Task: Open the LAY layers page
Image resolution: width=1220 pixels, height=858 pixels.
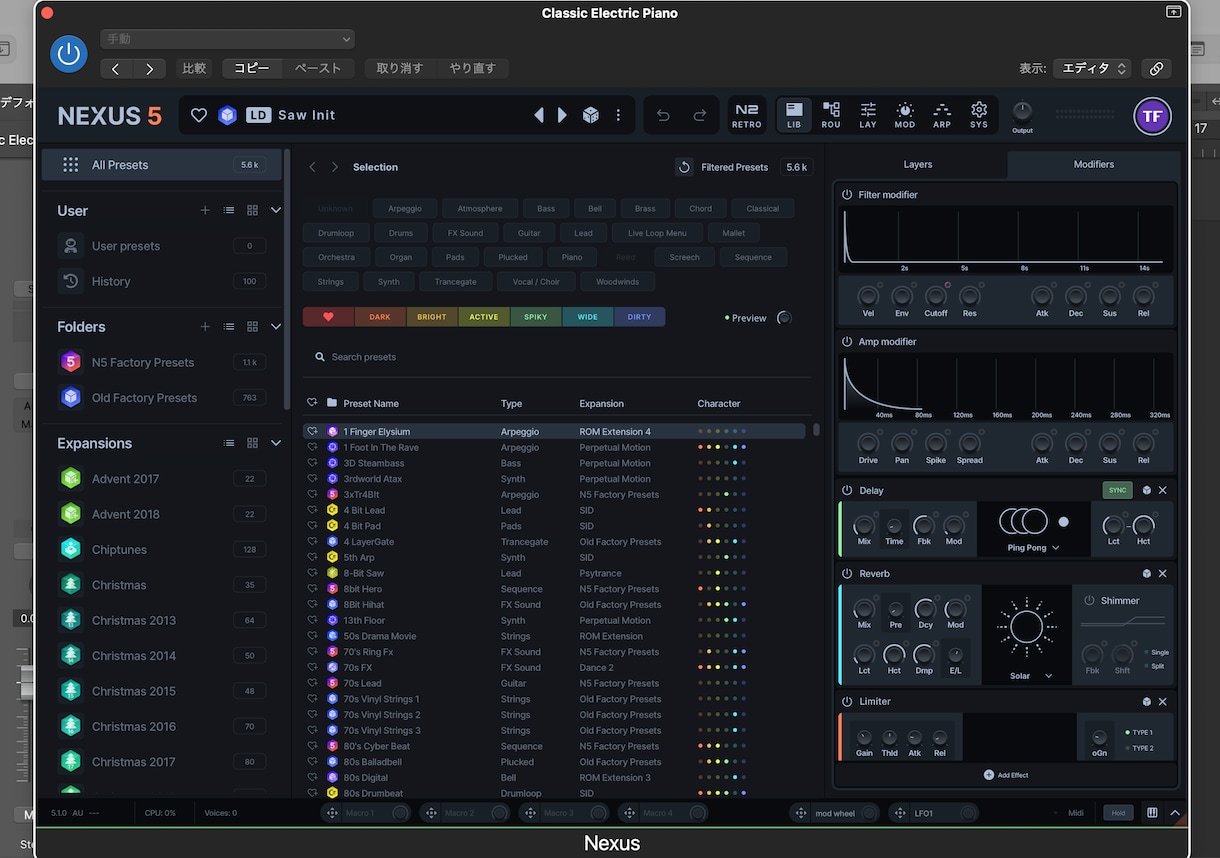Action: [868, 115]
